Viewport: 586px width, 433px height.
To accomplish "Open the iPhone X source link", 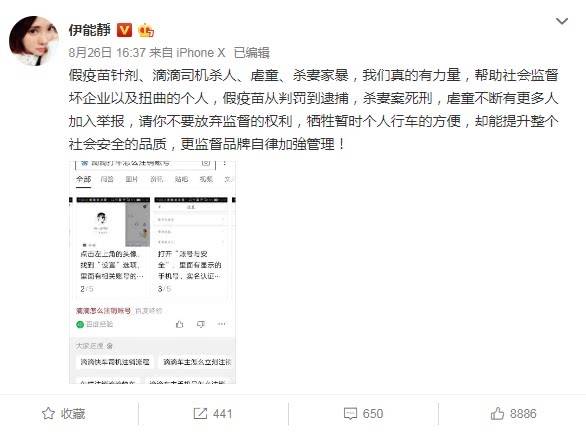I will pyautogui.click(x=201, y=53).
